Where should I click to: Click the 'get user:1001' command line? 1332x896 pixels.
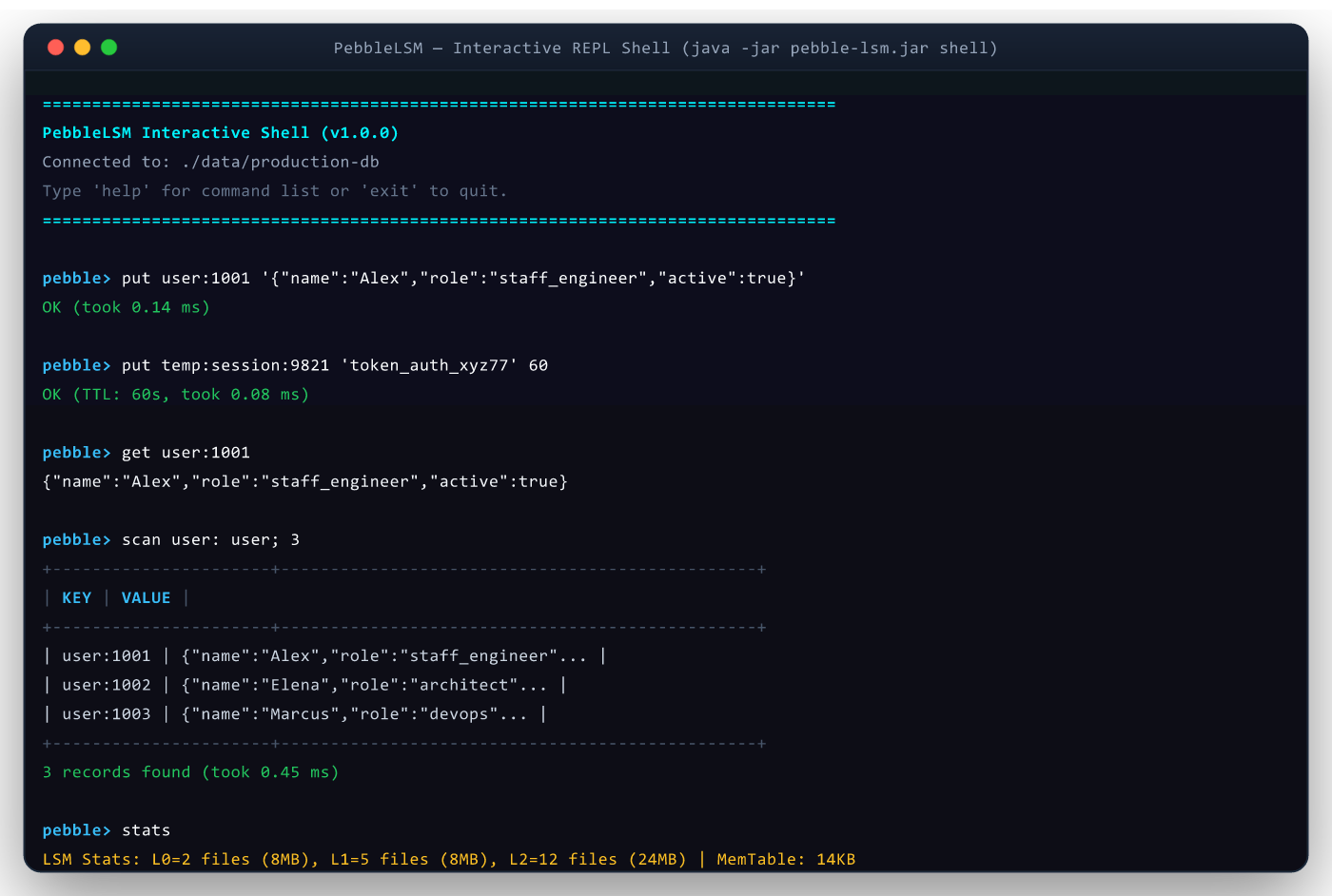click(x=146, y=453)
